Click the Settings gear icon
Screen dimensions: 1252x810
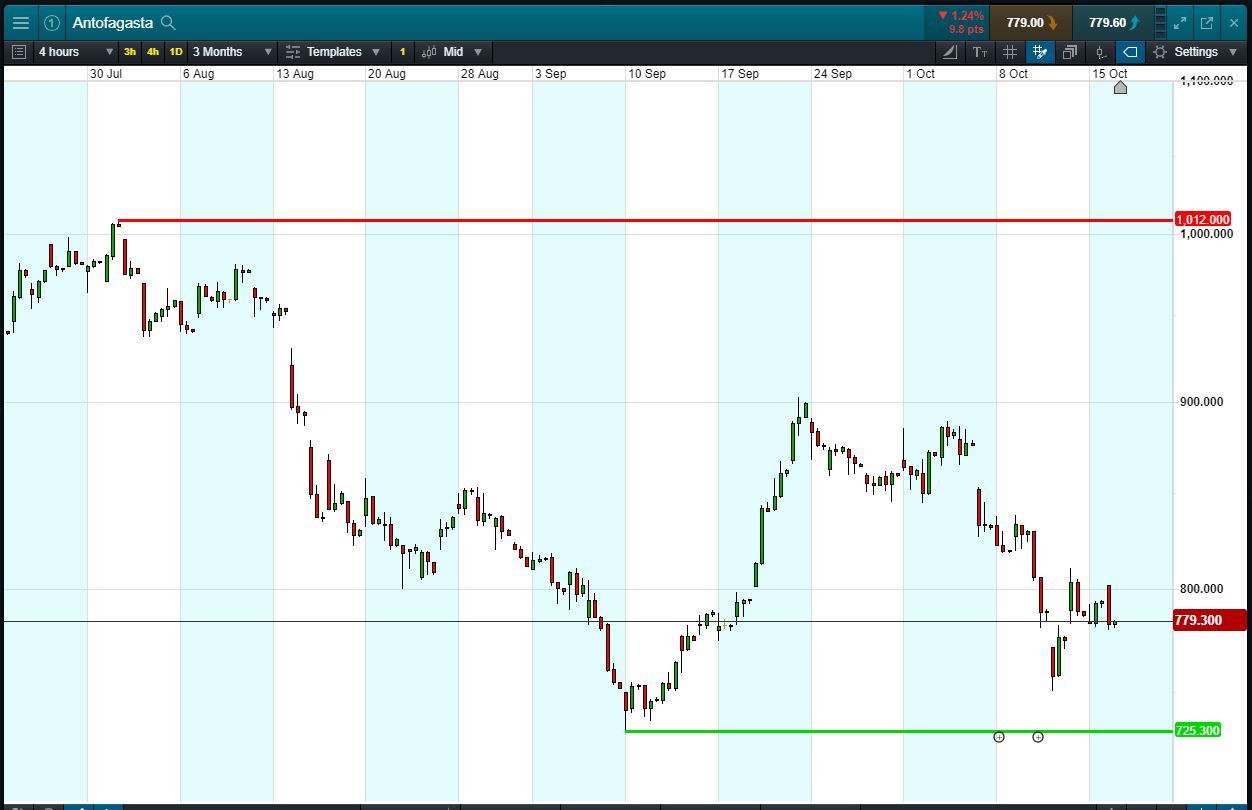coord(1160,52)
